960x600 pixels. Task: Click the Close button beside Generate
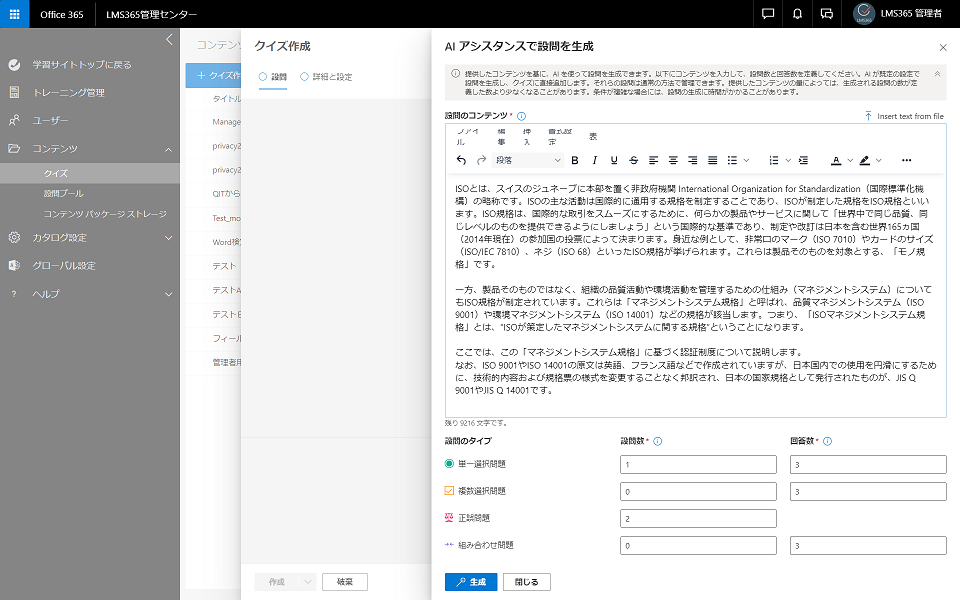click(x=527, y=582)
